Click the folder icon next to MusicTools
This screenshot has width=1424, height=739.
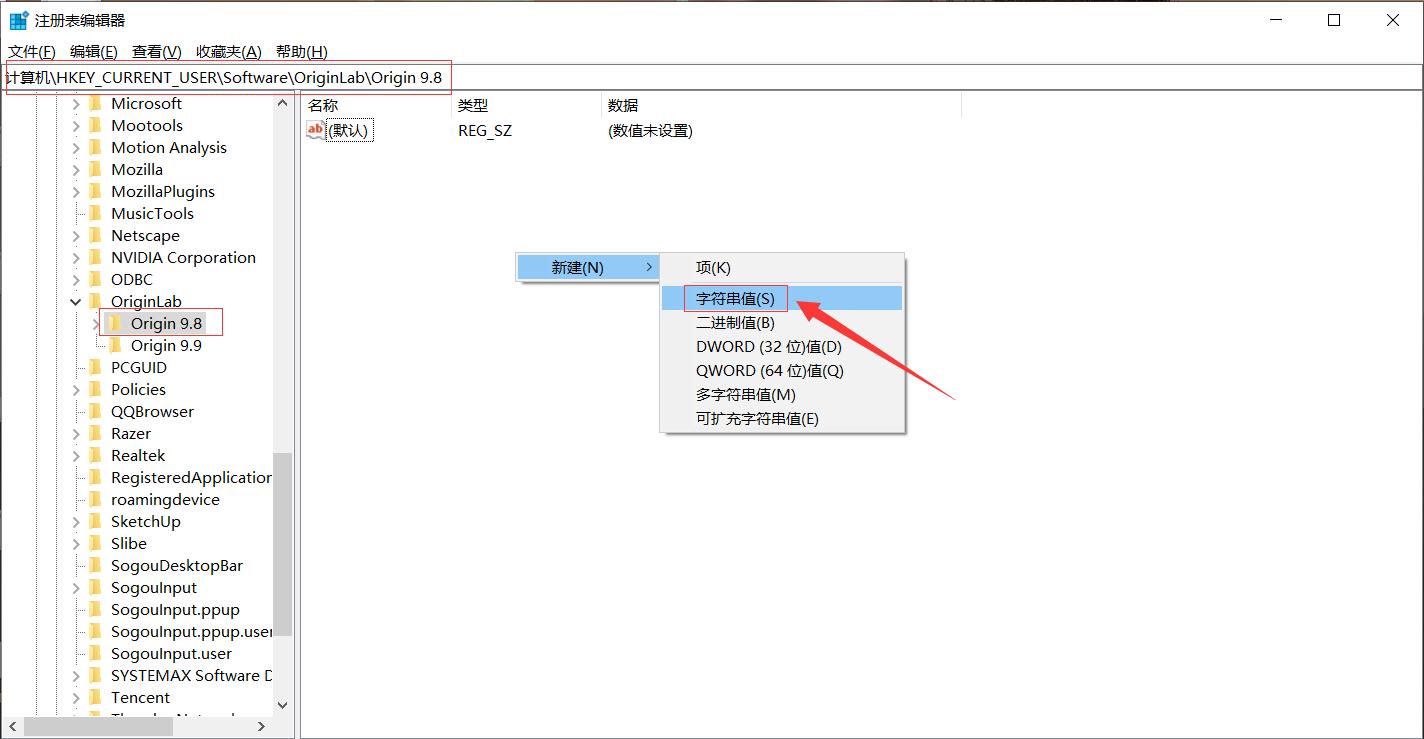click(96, 214)
